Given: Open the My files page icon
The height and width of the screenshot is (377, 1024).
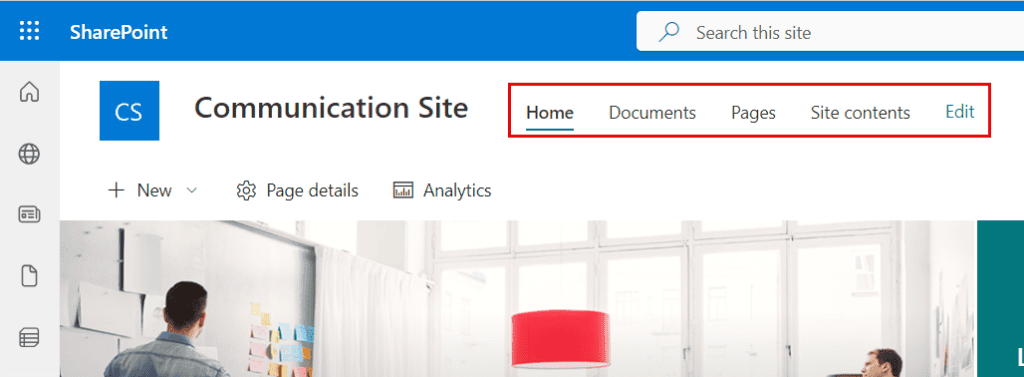Looking at the screenshot, I should [29, 276].
